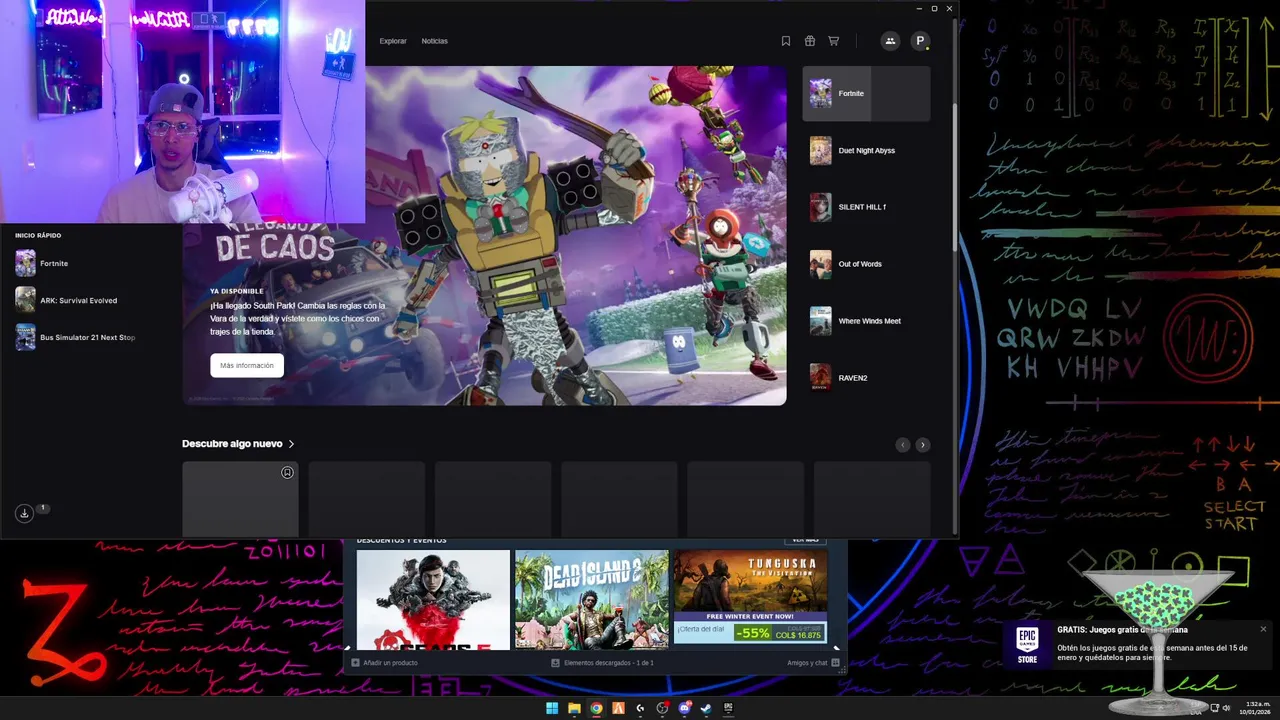Open the downloads icon in Epic sidebar
The image size is (1280, 720).
coord(24,513)
